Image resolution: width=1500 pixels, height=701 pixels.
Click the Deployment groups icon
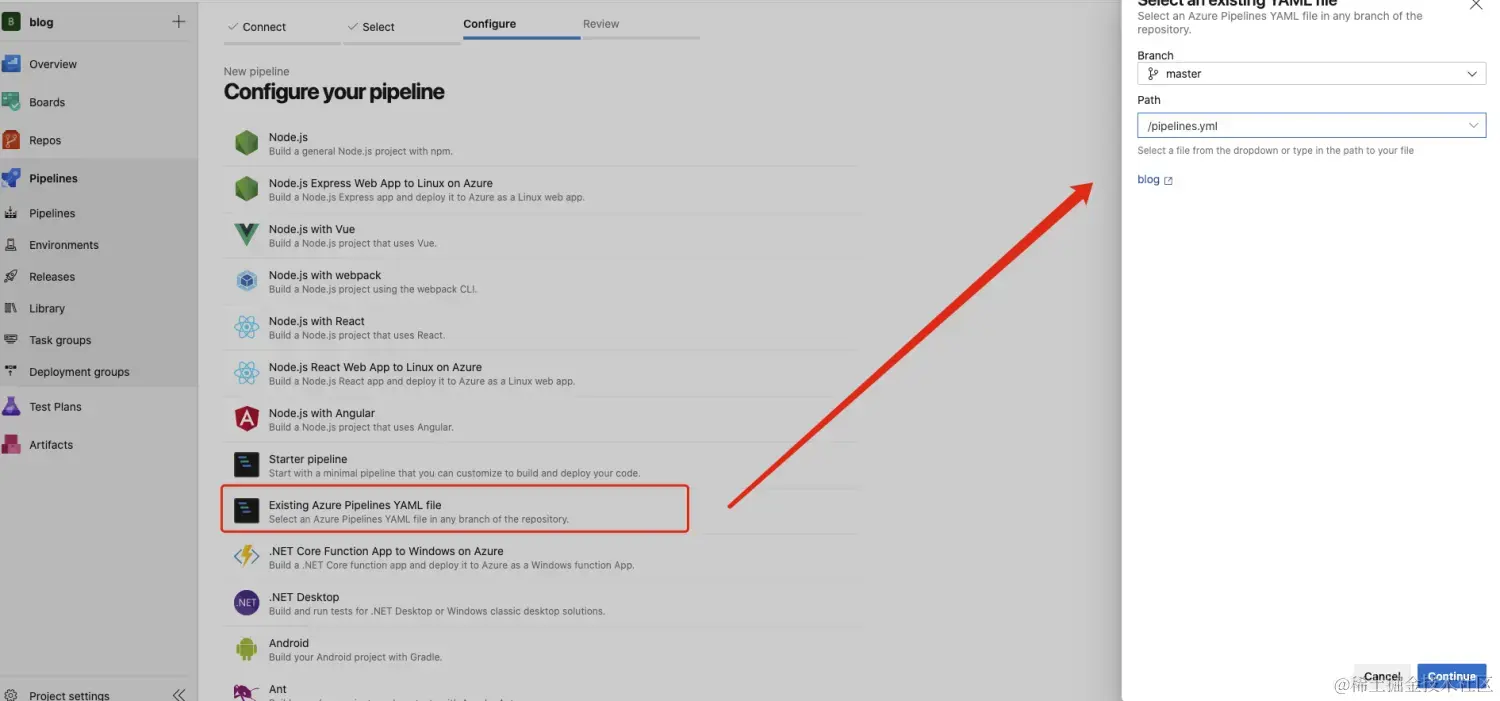coord(11,372)
